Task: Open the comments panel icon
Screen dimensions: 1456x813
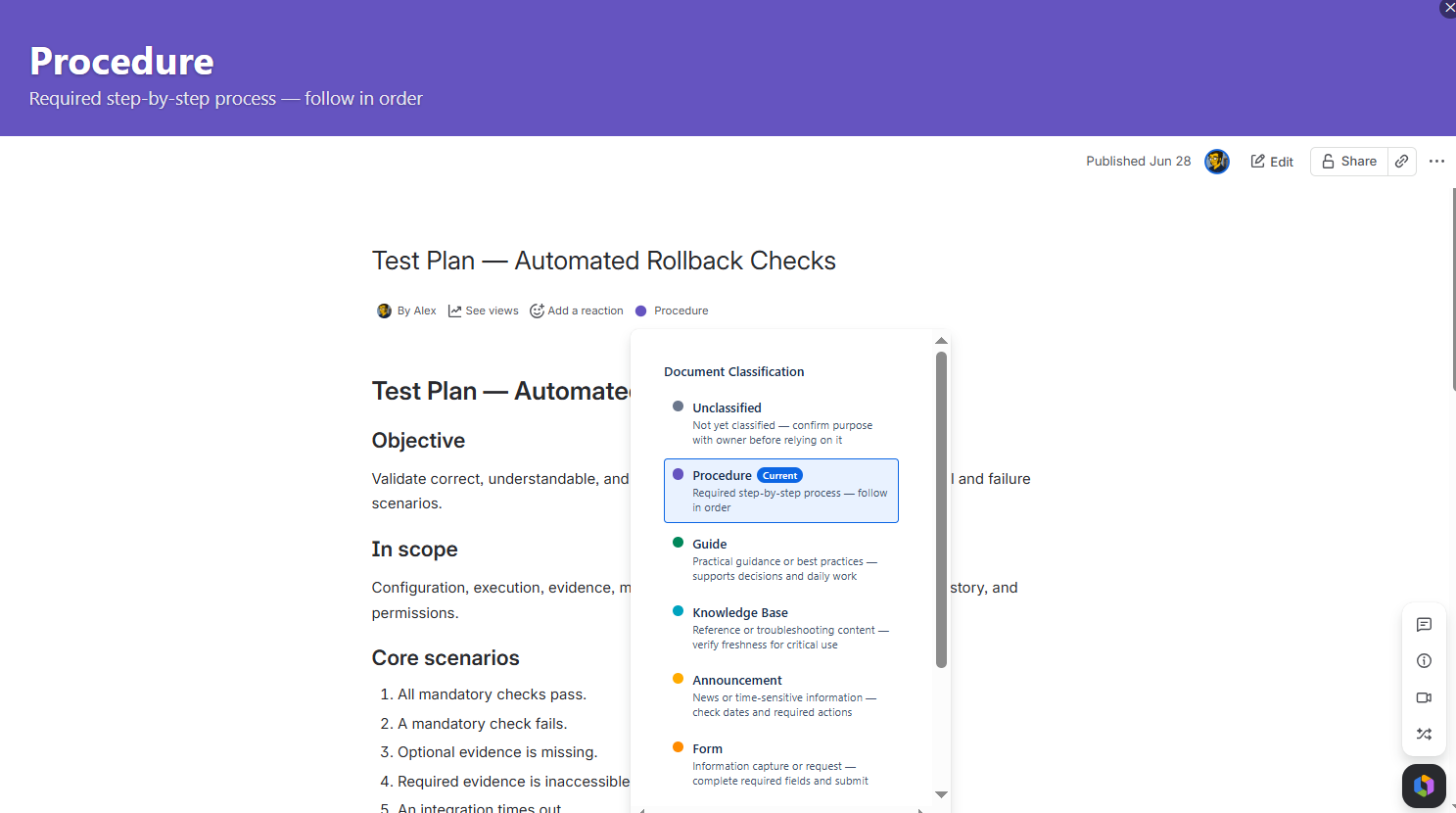Action: coord(1424,625)
